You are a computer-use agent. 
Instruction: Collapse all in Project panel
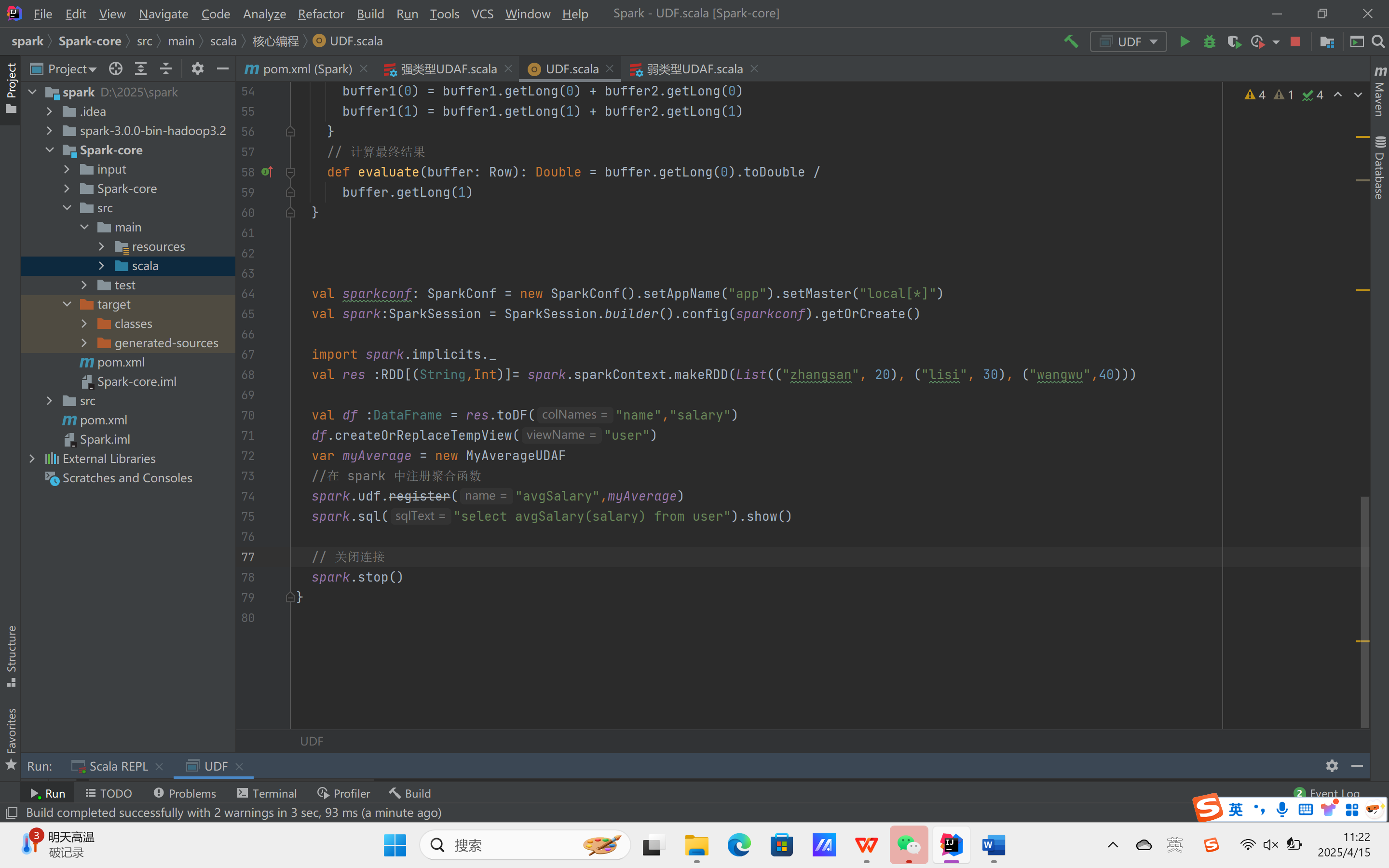[166, 69]
